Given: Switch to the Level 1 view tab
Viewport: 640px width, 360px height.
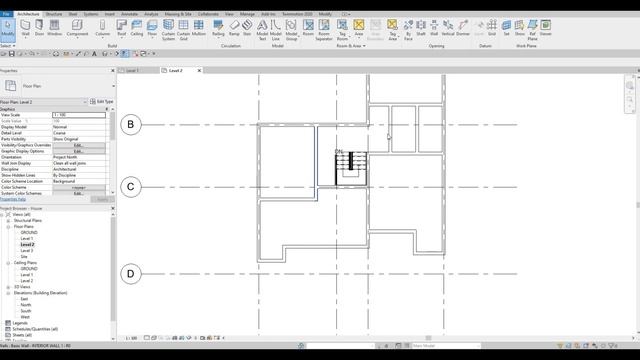Looking at the screenshot, I should pyautogui.click(x=132, y=71).
